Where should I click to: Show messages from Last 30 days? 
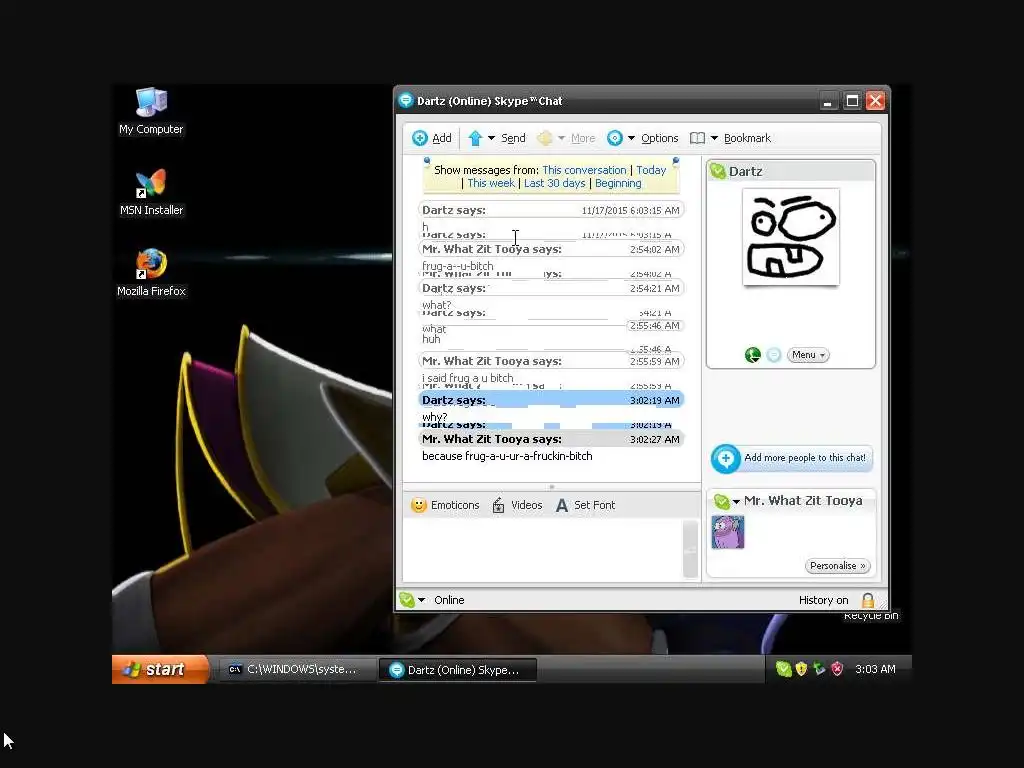[x=554, y=183]
